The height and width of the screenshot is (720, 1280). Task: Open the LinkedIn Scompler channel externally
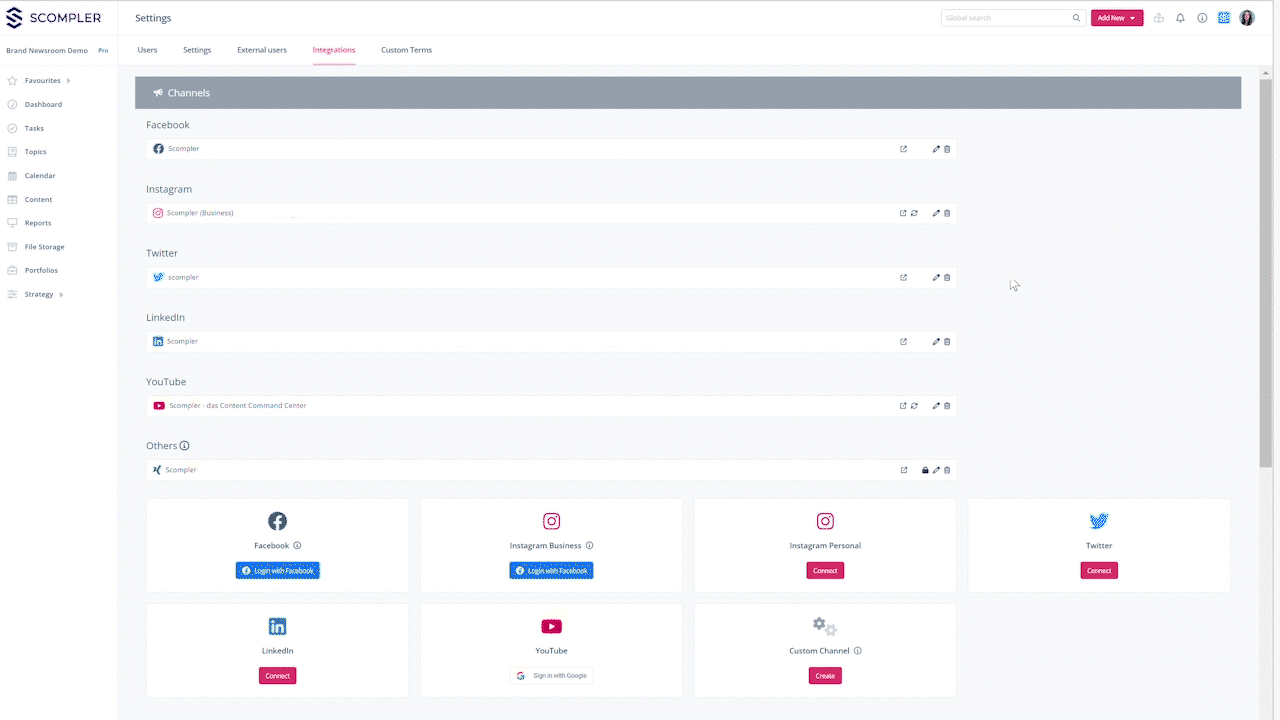(903, 341)
